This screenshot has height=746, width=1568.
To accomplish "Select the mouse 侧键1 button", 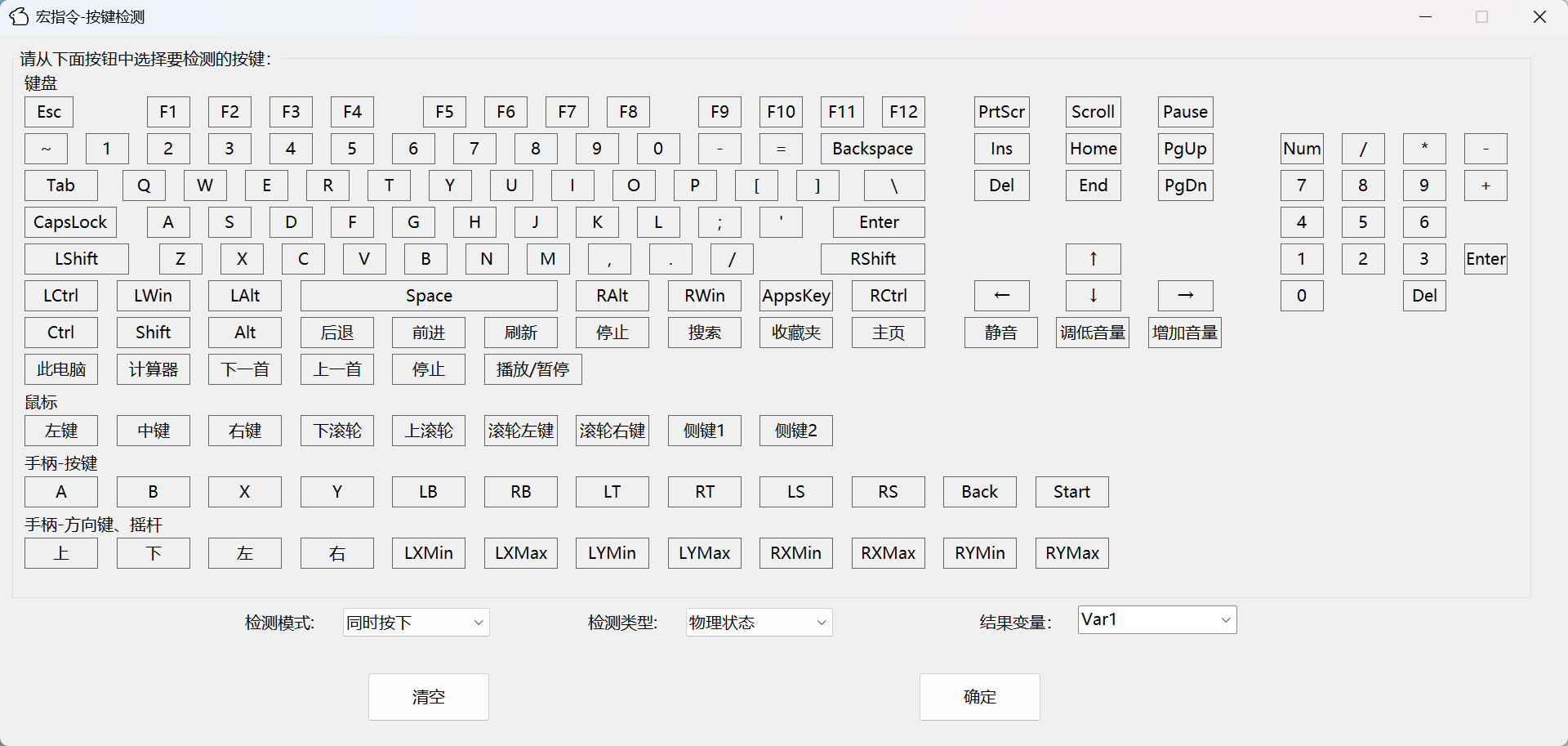I will [705, 431].
